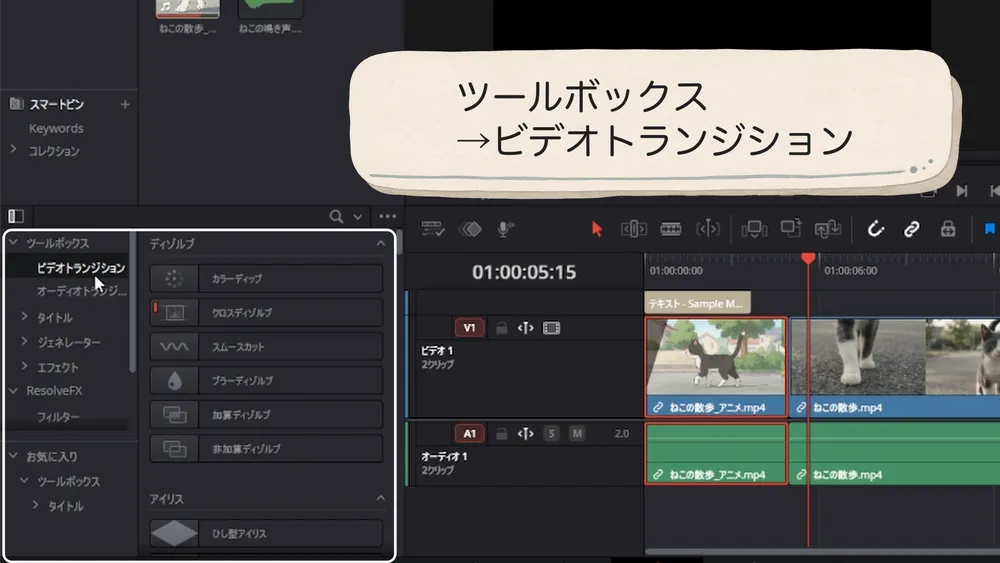Select フィルター under ResolveFX
The width and height of the screenshot is (1000, 563).
pyautogui.click(x=58, y=417)
